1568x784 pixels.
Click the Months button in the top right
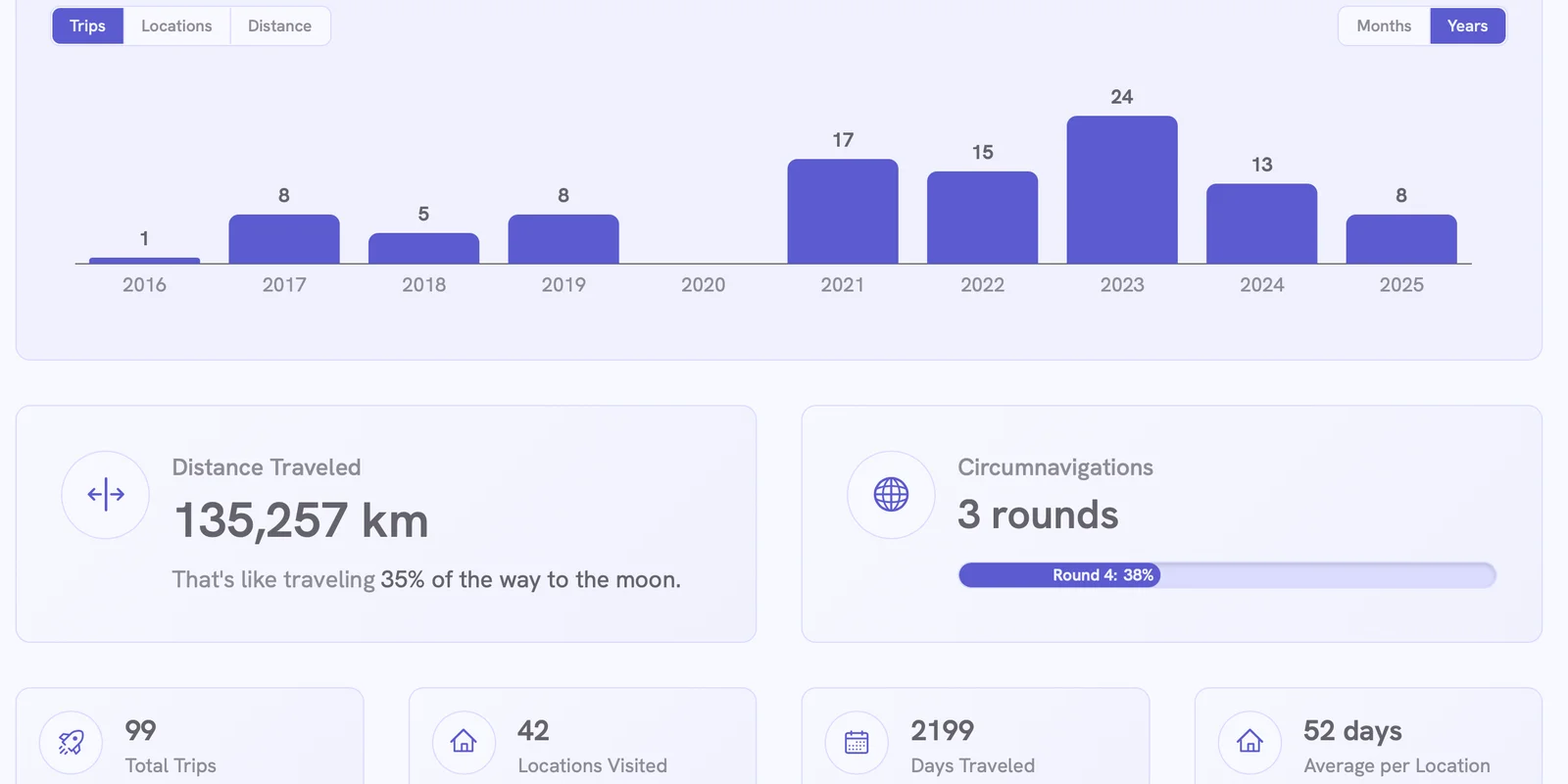[x=1383, y=25]
